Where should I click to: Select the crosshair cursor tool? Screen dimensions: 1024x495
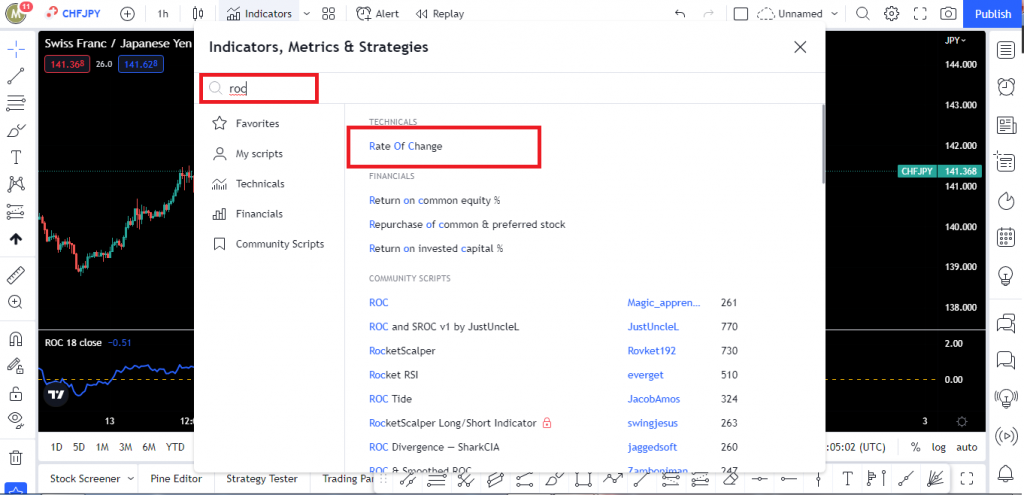click(x=16, y=49)
